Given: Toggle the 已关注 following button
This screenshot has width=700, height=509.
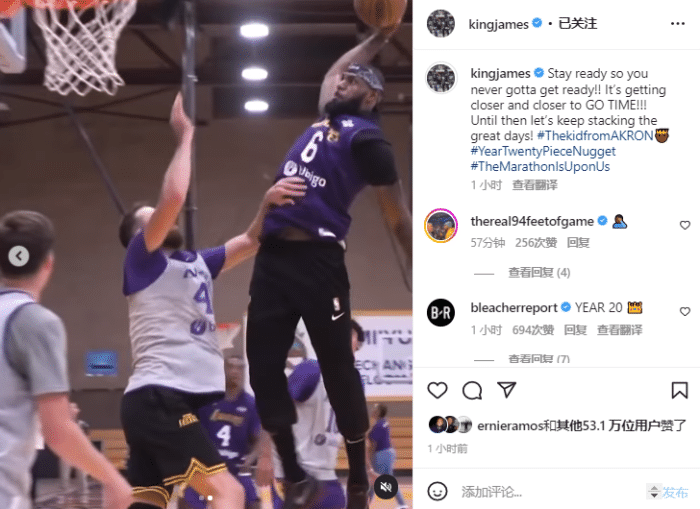Looking at the screenshot, I should pyautogui.click(x=577, y=23).
